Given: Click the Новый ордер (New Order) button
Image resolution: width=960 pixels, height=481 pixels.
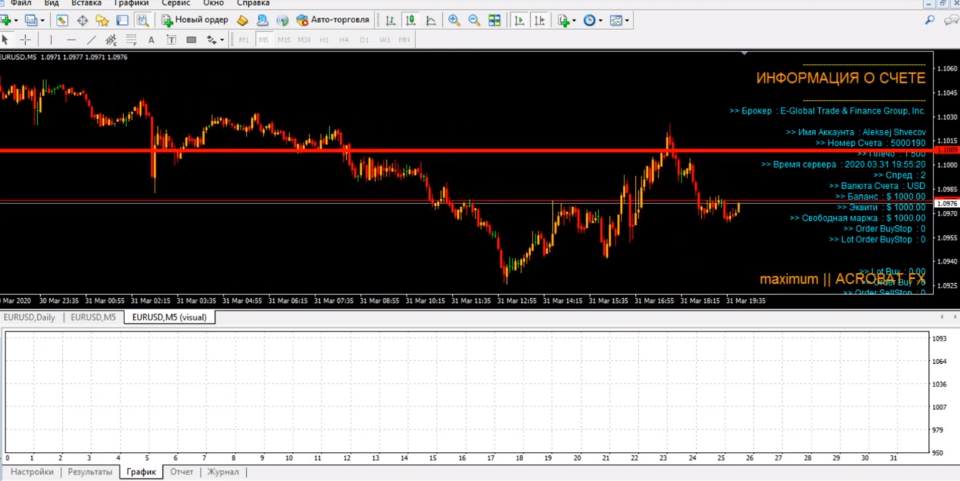Looking at the screenshot, I should [x=196, y=20].
